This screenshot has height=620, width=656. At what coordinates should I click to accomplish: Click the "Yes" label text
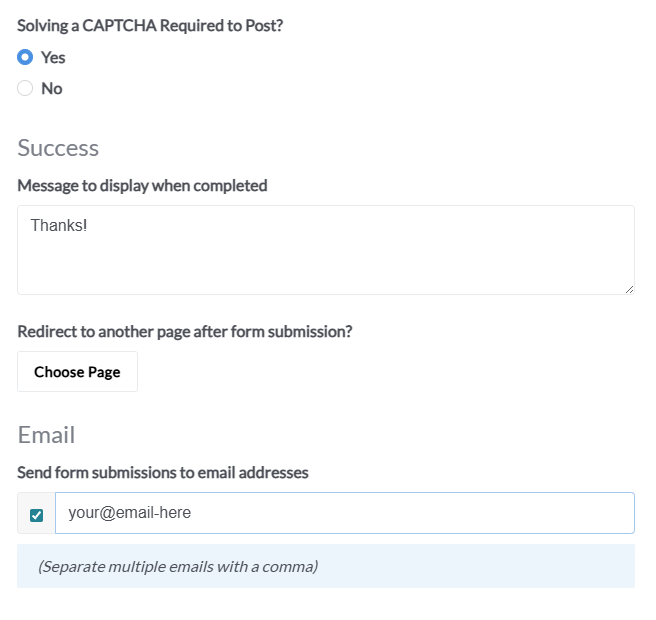click(x=53, y=57)
